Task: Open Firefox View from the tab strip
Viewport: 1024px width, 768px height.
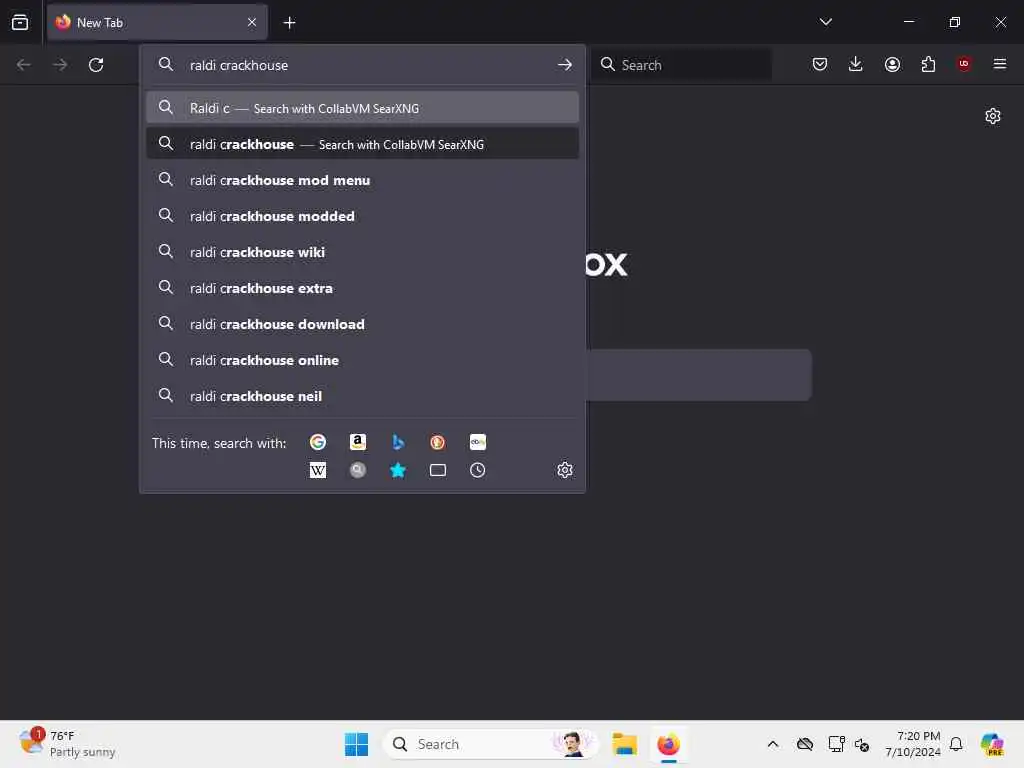Action: [20, 22]
